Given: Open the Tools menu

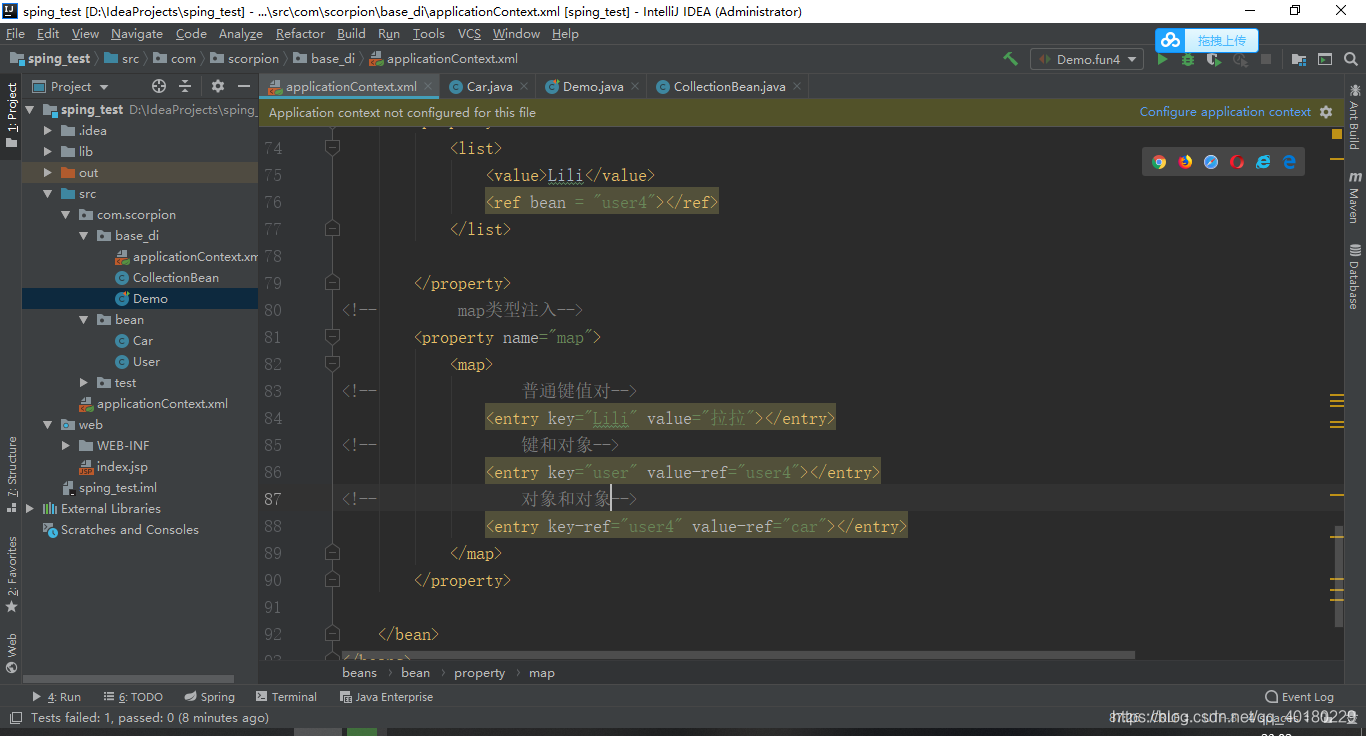Looking at the screenshot, I should 429,33.
